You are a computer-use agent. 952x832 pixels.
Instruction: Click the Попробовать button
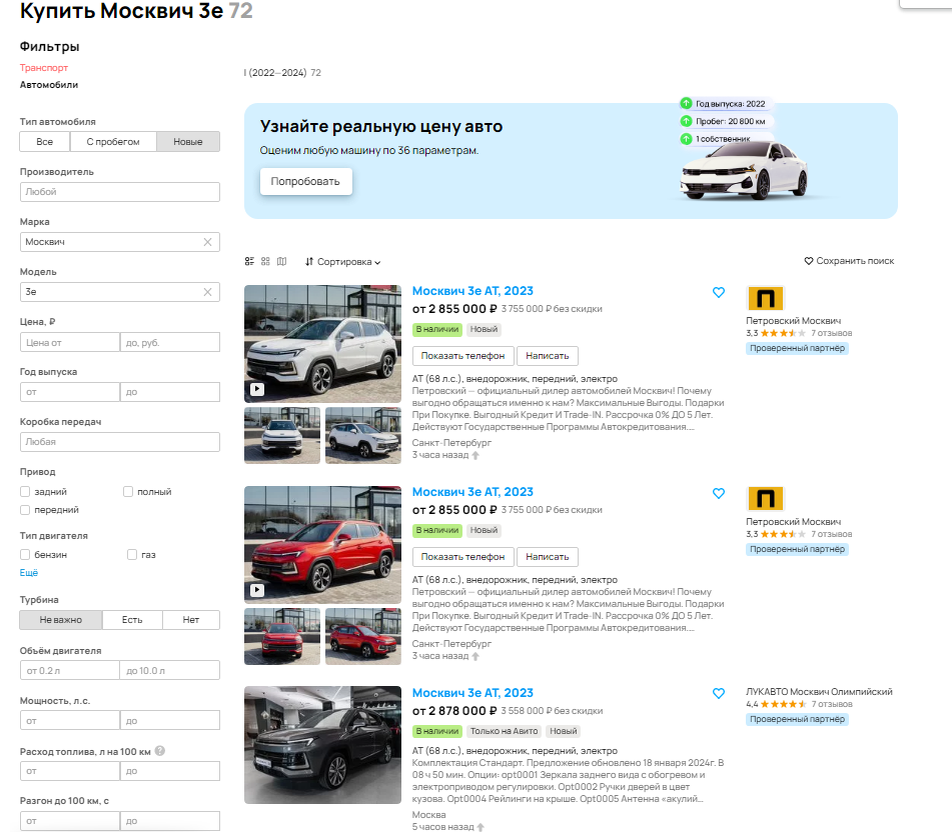tap(305, 182)
